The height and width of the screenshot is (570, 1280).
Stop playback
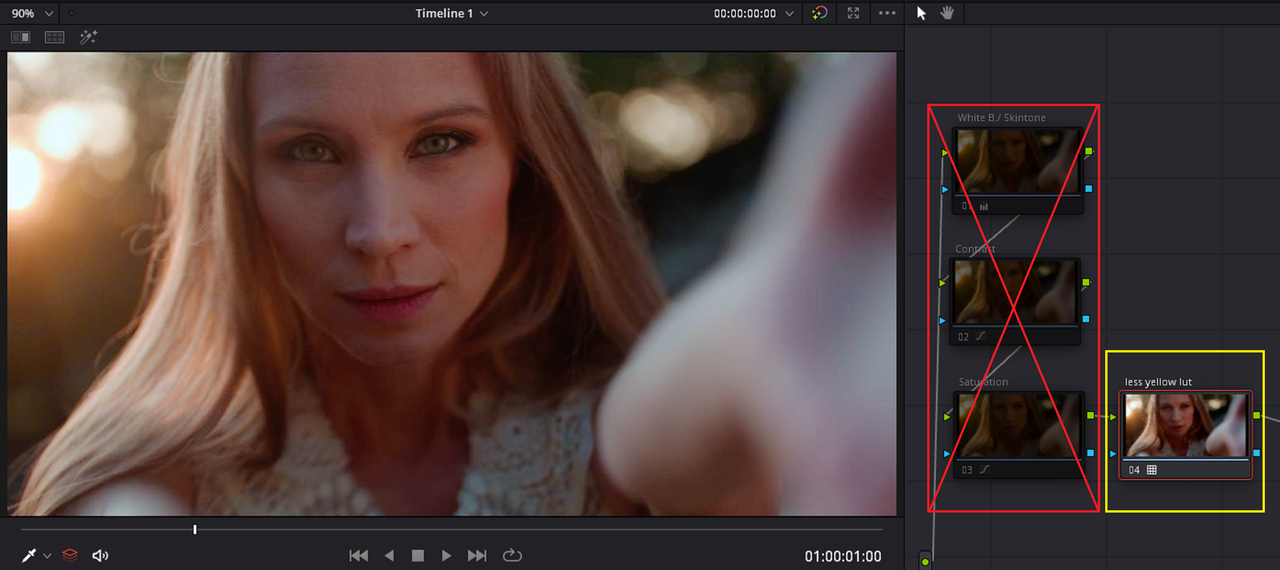click(418, 555)
